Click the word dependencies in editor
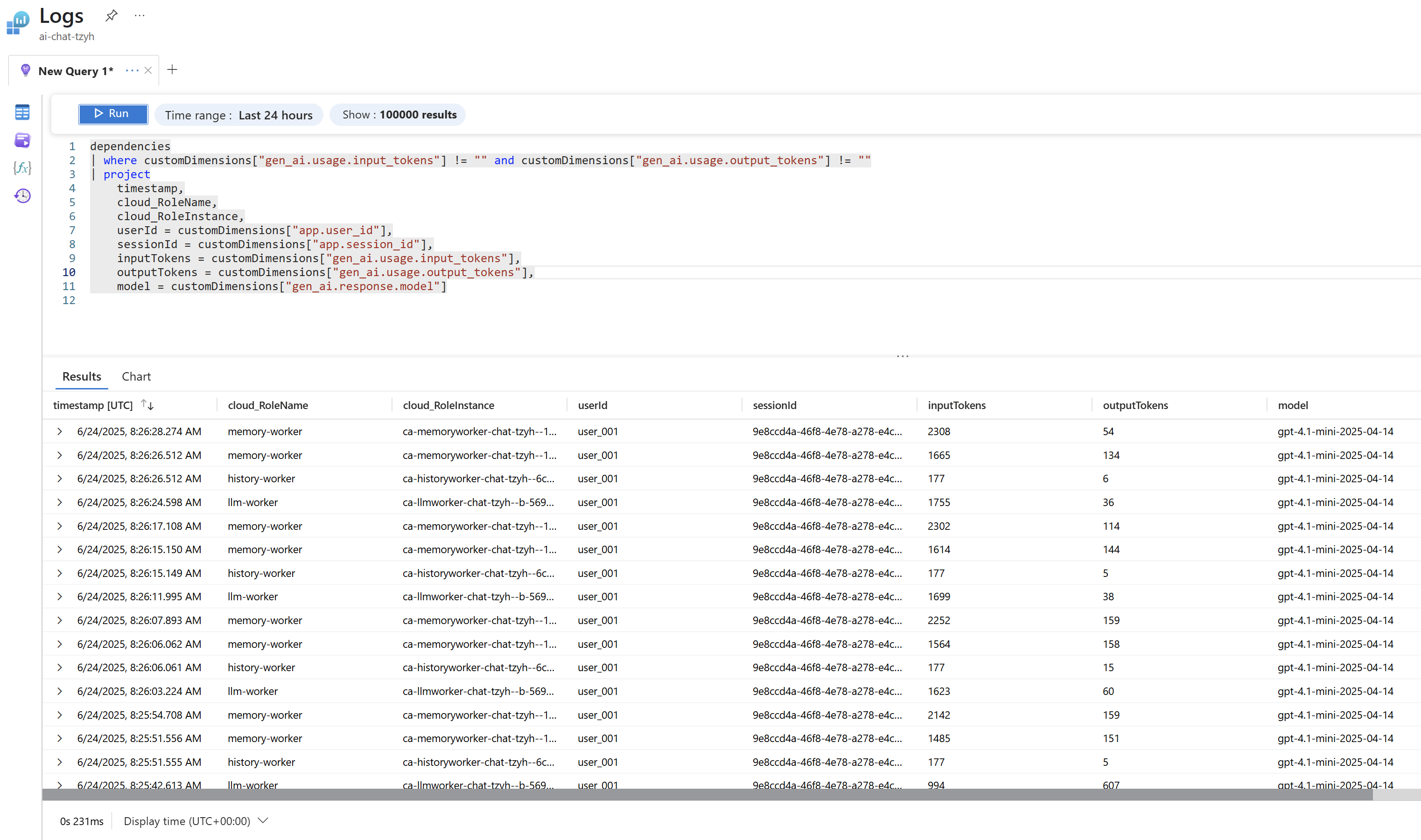 tap(130, 146)
